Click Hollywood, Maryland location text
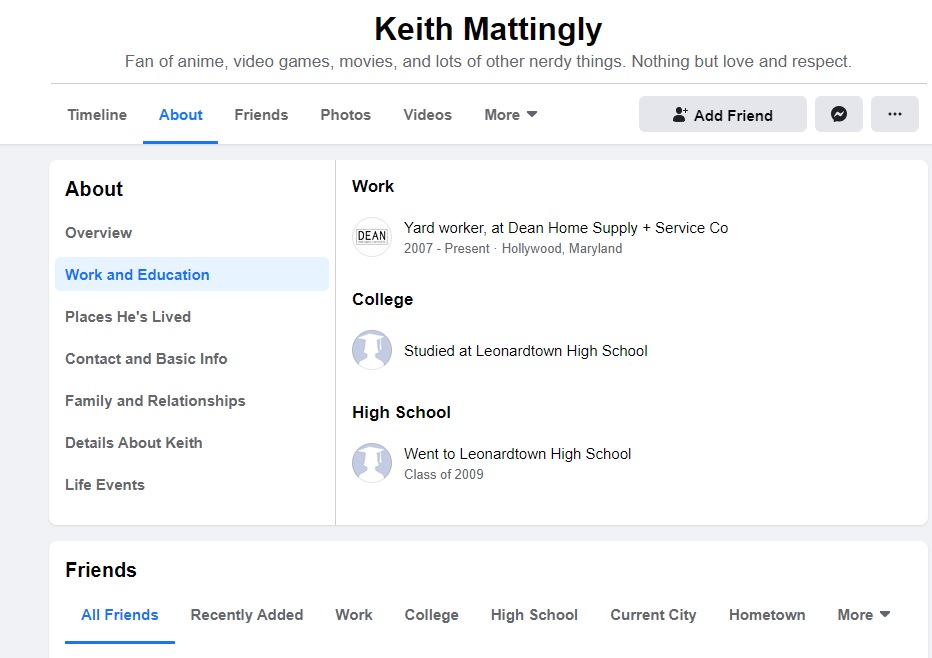The width and height of the screenshot is (932, 658). [562, 248]
